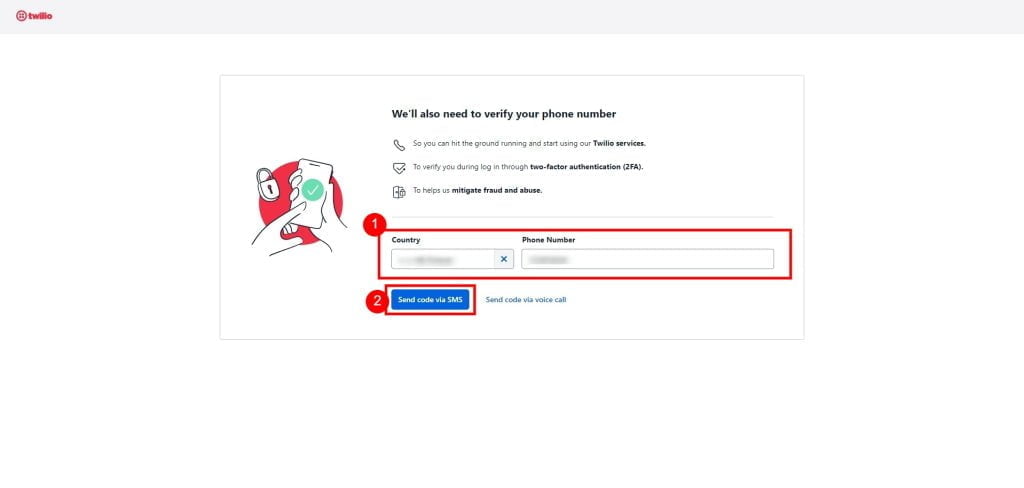
Task: Click into the Phone Number field
Action: (647, 259)
